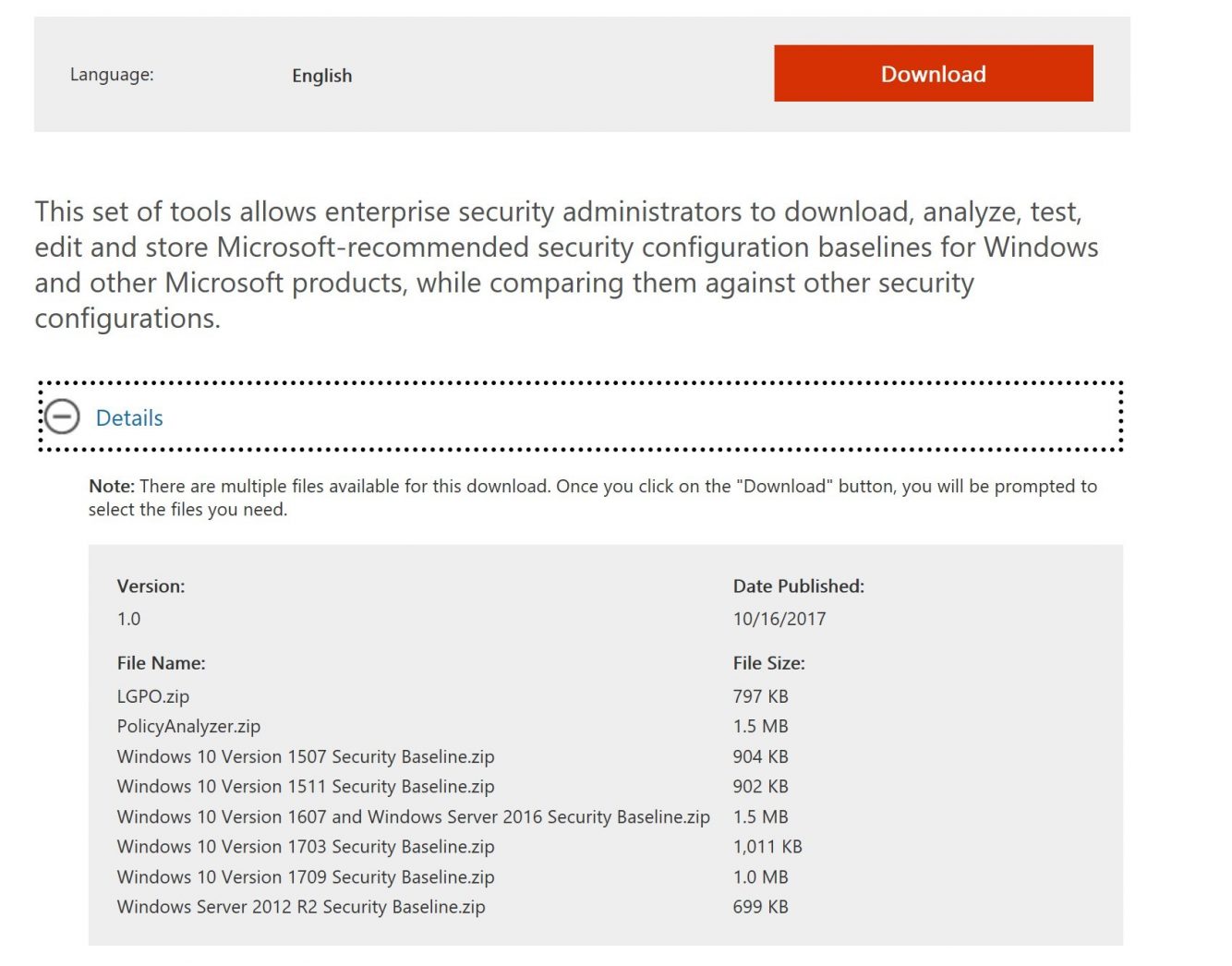
Task: Select Windows 10 Version 1607 baseline file
Action: coord(413,816)
